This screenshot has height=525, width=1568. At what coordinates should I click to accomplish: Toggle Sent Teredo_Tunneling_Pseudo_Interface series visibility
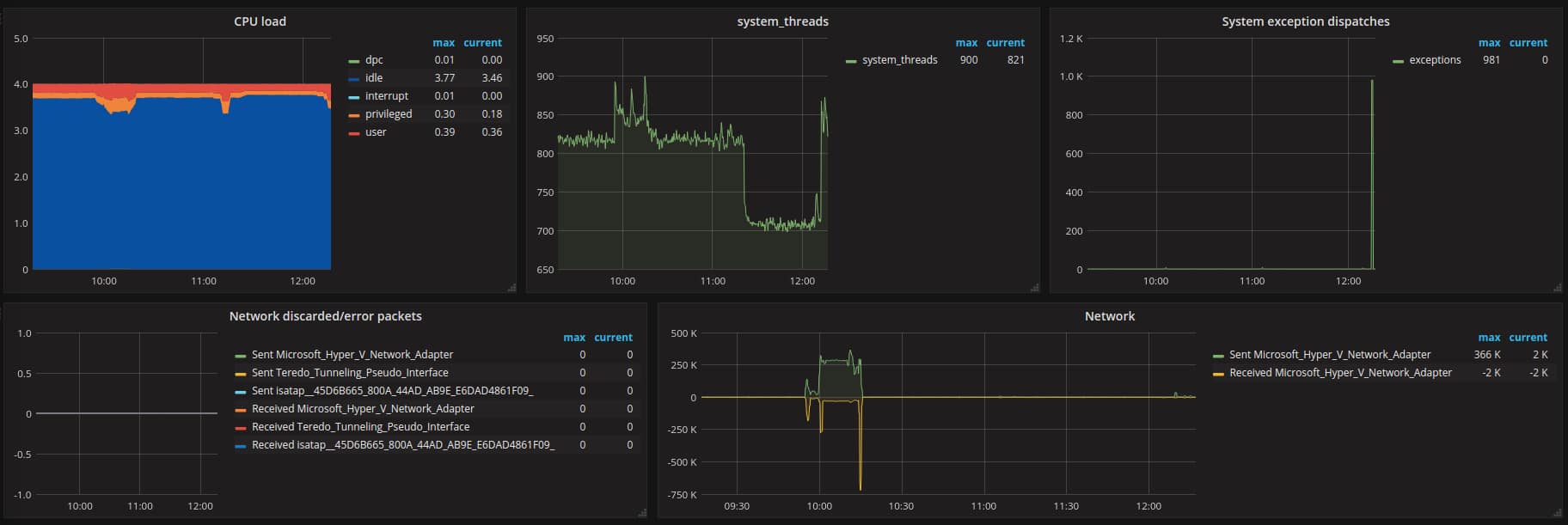[x=349, y=373]
